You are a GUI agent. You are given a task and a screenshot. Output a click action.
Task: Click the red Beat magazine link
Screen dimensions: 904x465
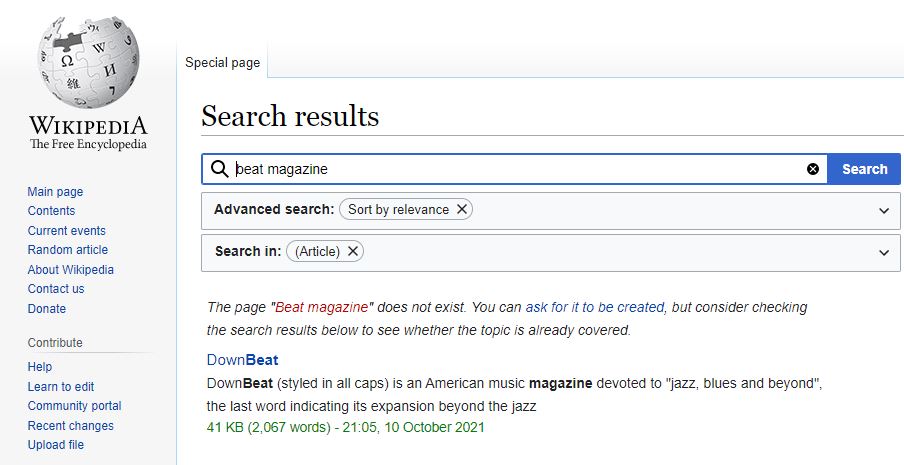coord(321,307)
